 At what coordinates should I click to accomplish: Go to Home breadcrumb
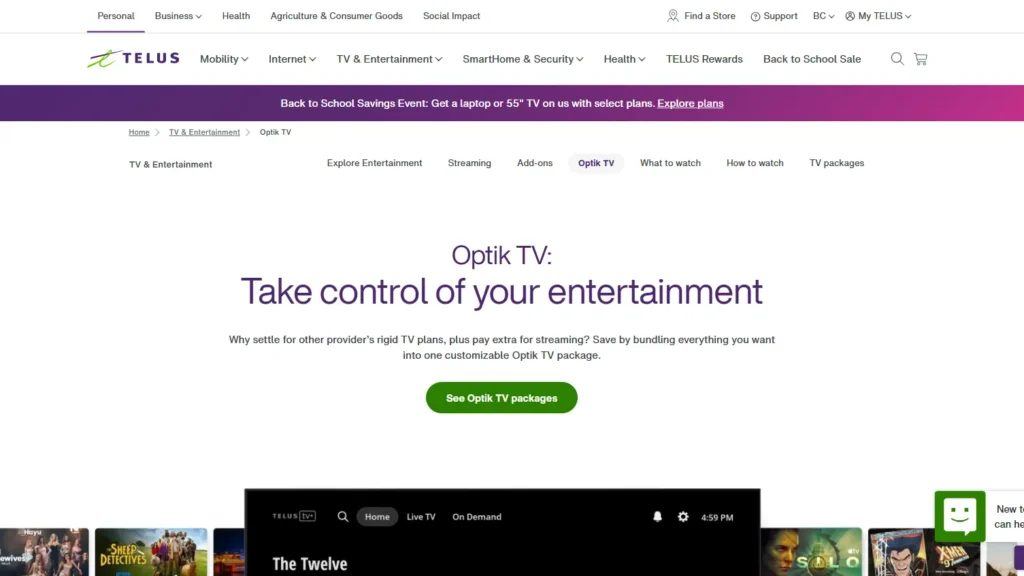click(139, 132)
